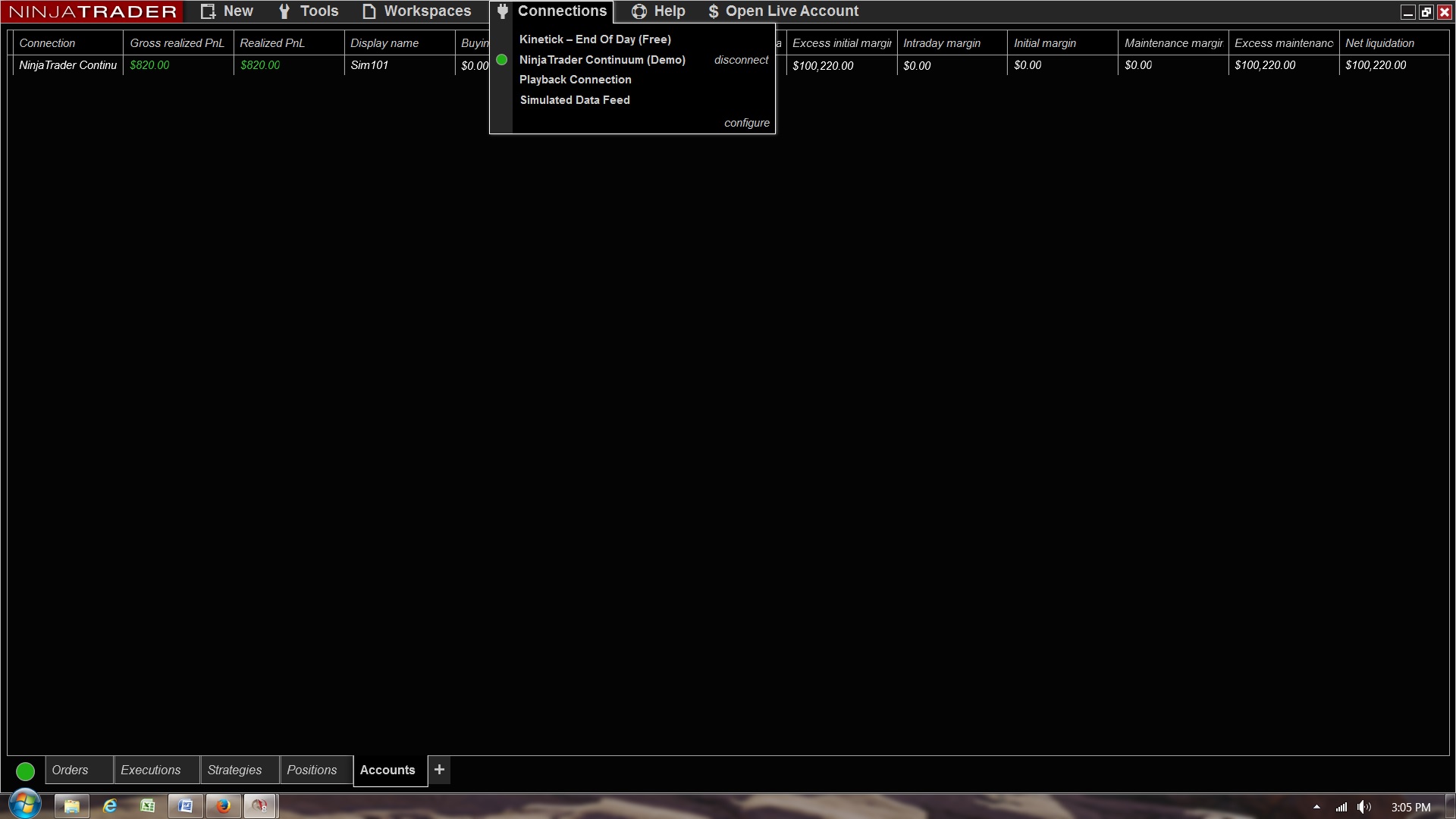The width and height of the screenshot is (1456, 819).
Task: Click the Connections plug icon
Action: click(x=502, y=11)
